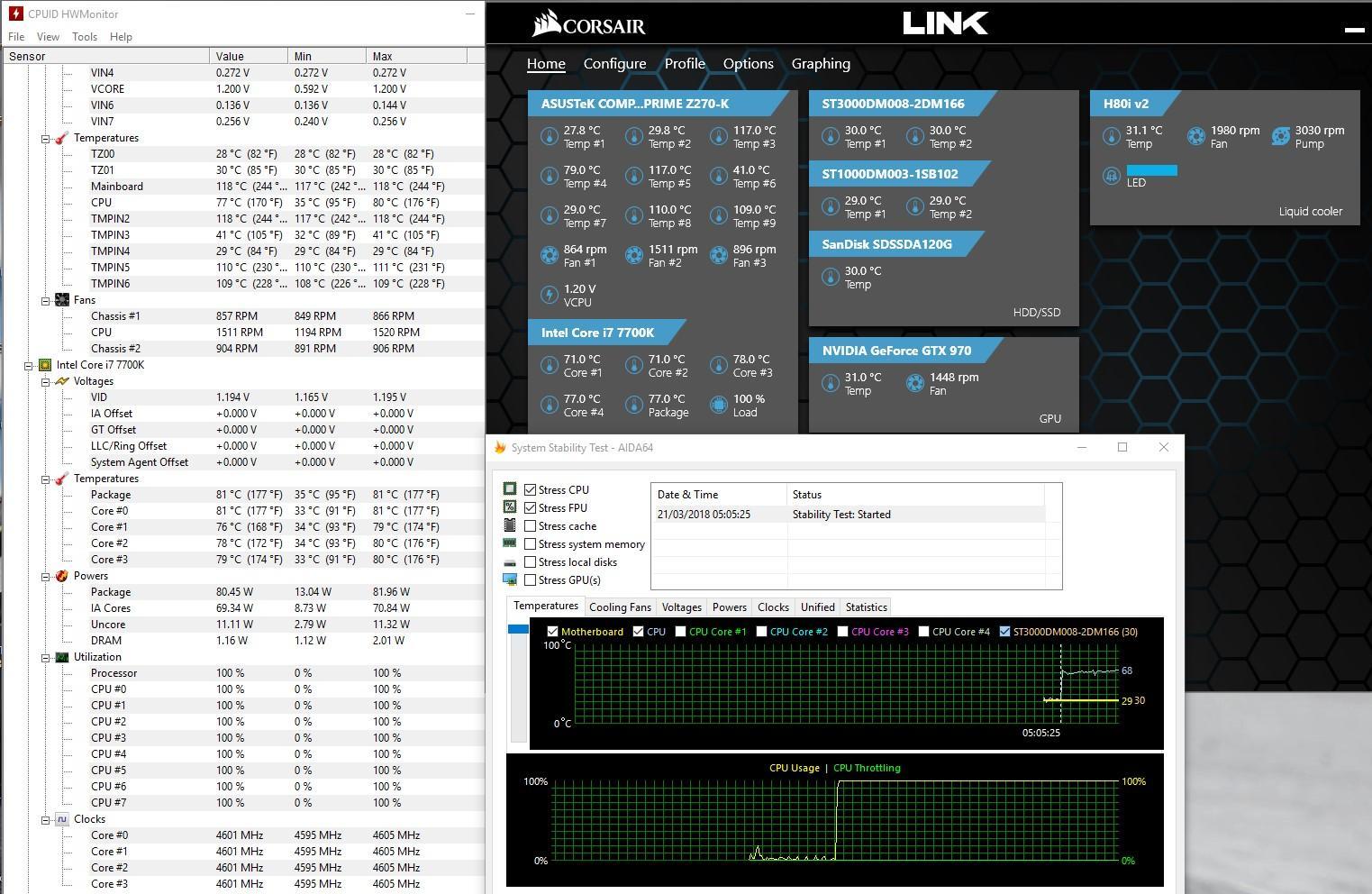This screenshot has width=1372, height=894.
Task: Collapse the Utilization tree node
Action: click(x=45, y=657)
